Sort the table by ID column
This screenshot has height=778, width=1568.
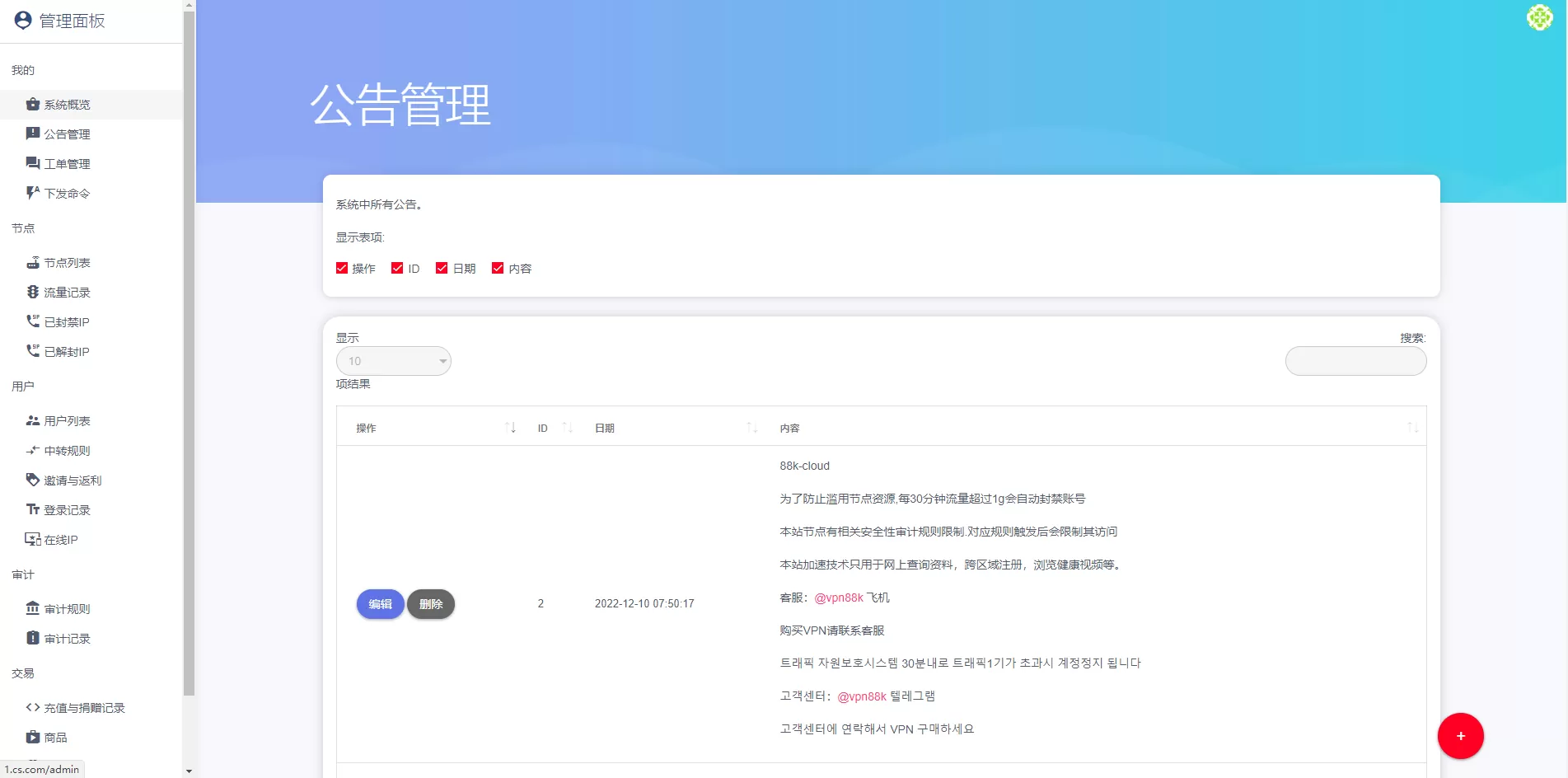click(x=567, y=427)
